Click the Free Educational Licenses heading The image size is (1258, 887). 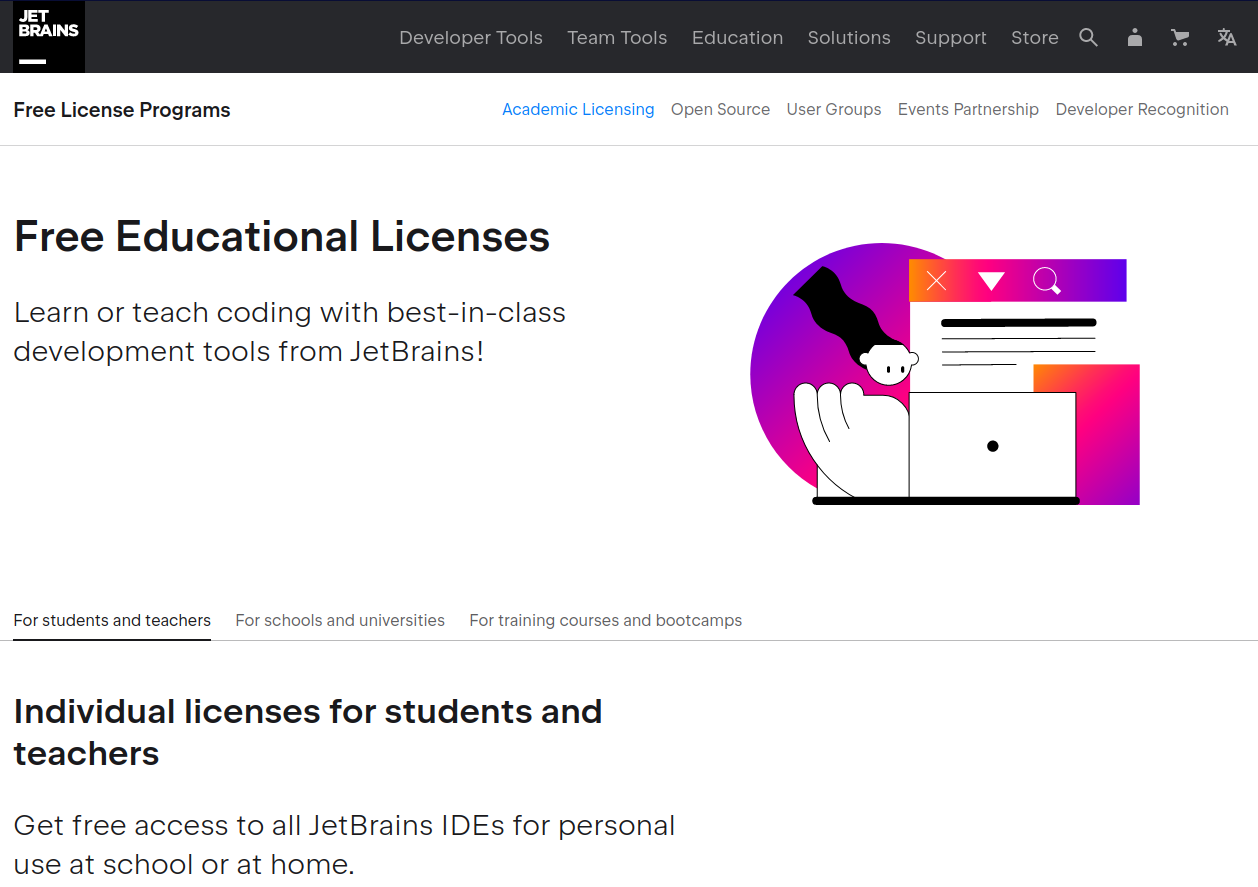(282, 237)
